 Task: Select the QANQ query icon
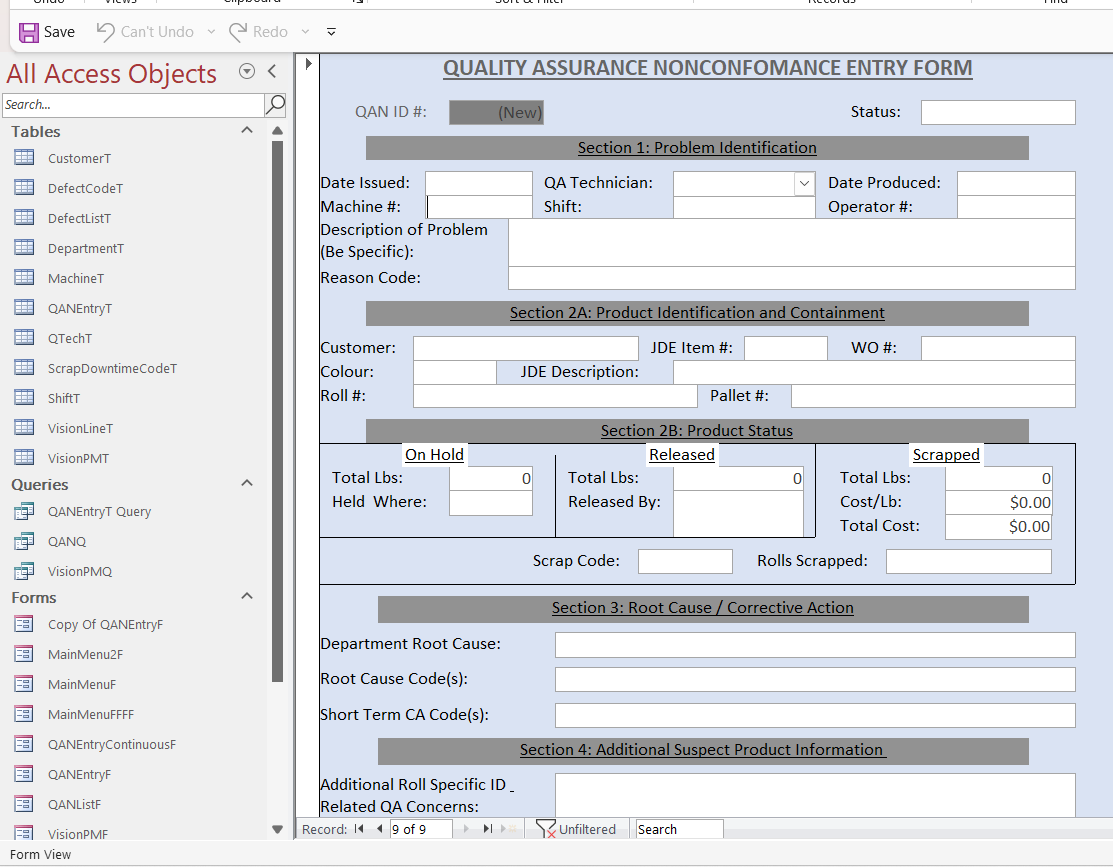click(24, 540)
